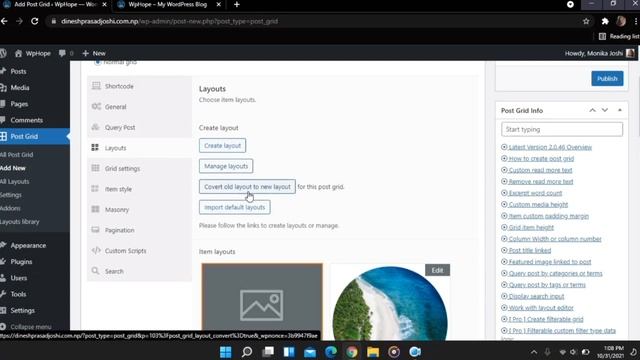Launch Microsoft Edge from the taskbar
This screenshot has height=360, width=640.
point(331,351)
